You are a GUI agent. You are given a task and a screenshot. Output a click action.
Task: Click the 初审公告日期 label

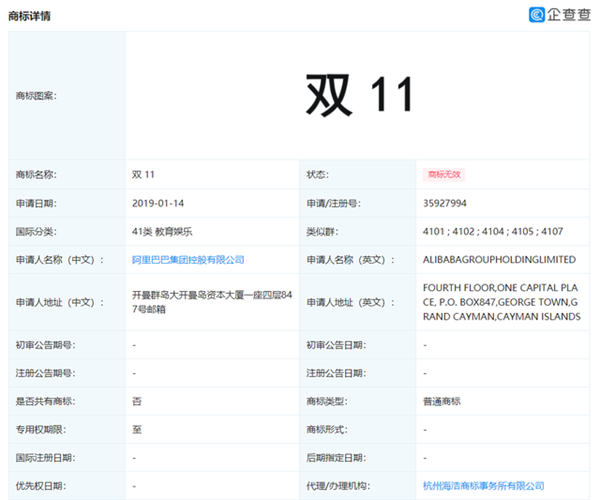(336, 345)
